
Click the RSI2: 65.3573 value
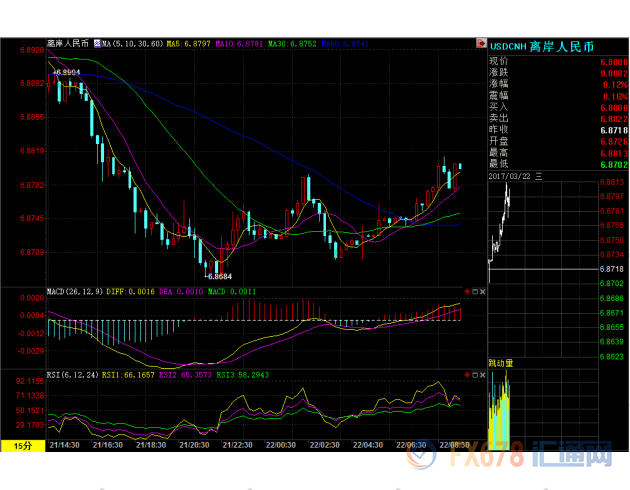(x=185, y=375)
